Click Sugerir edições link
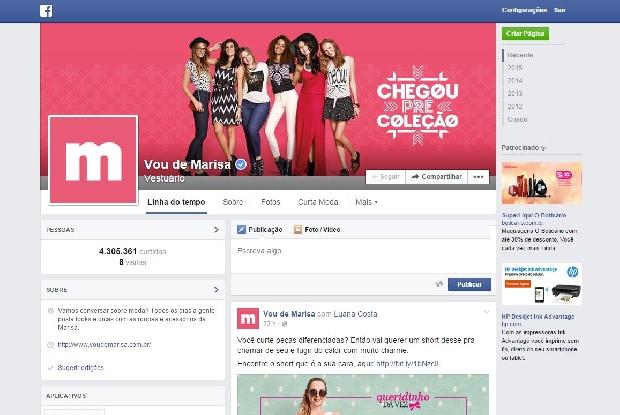Screen dimensions: 620x415 [81, 368]
